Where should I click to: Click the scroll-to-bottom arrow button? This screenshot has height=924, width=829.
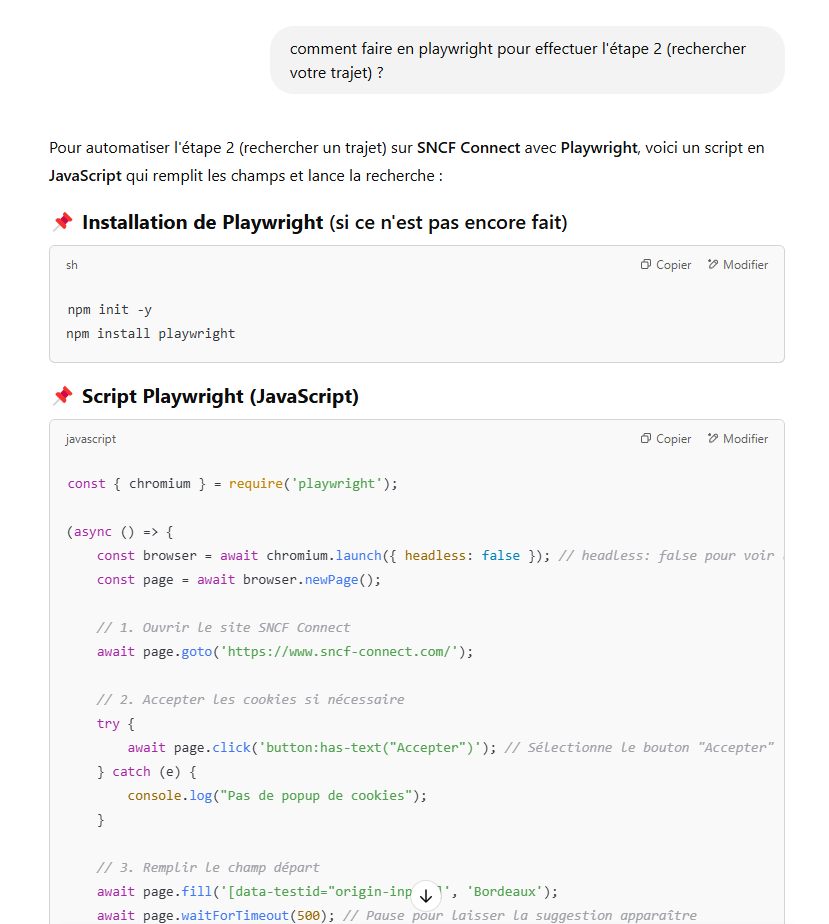coord(426,896)
